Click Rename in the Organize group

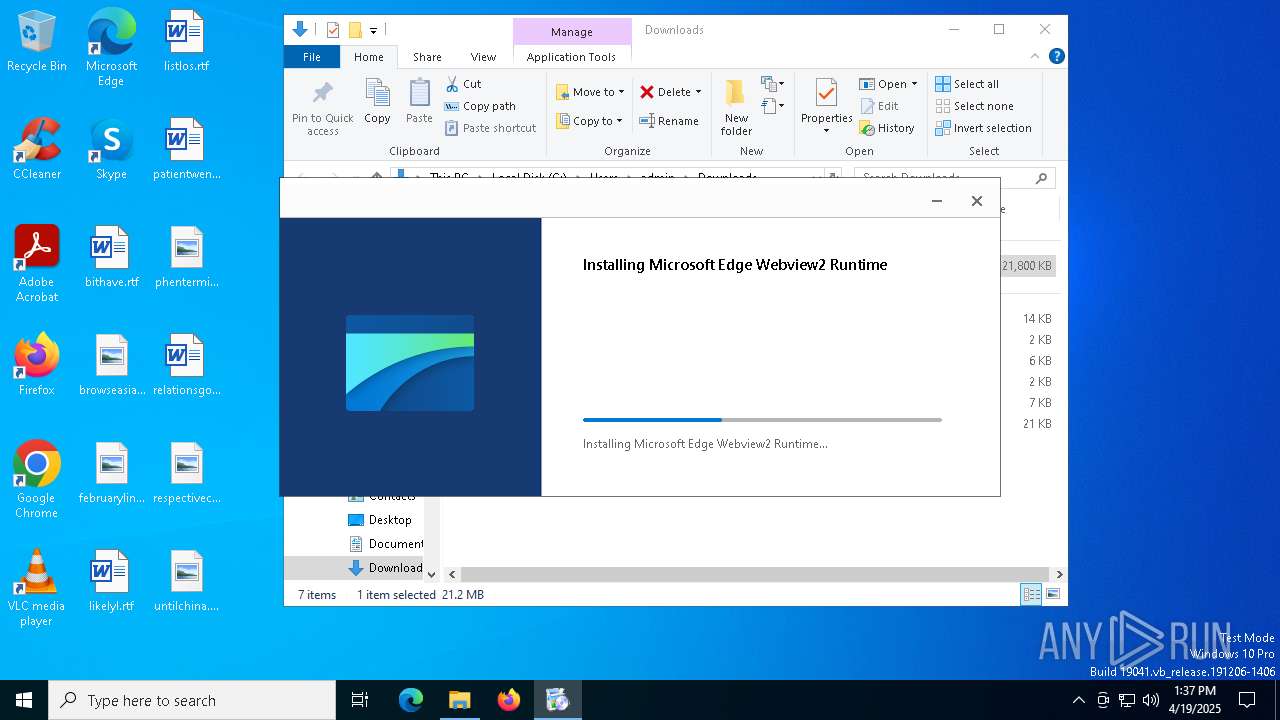(x=669, y=121)
